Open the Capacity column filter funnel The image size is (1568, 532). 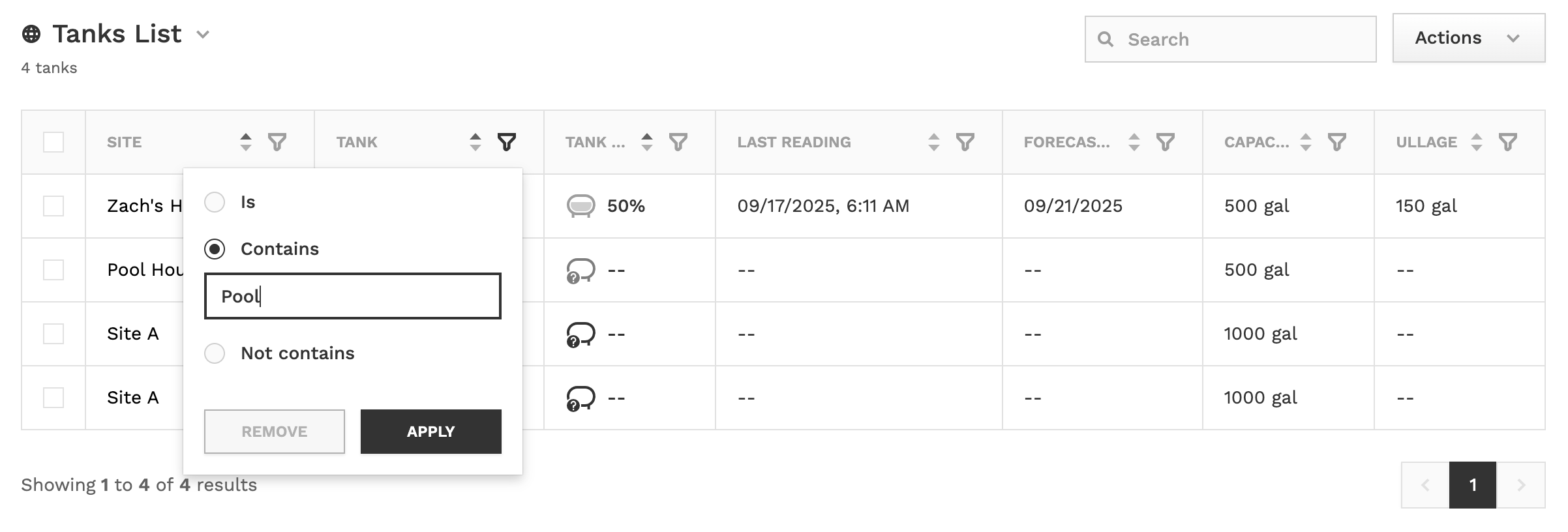[x=1338, y=142]
